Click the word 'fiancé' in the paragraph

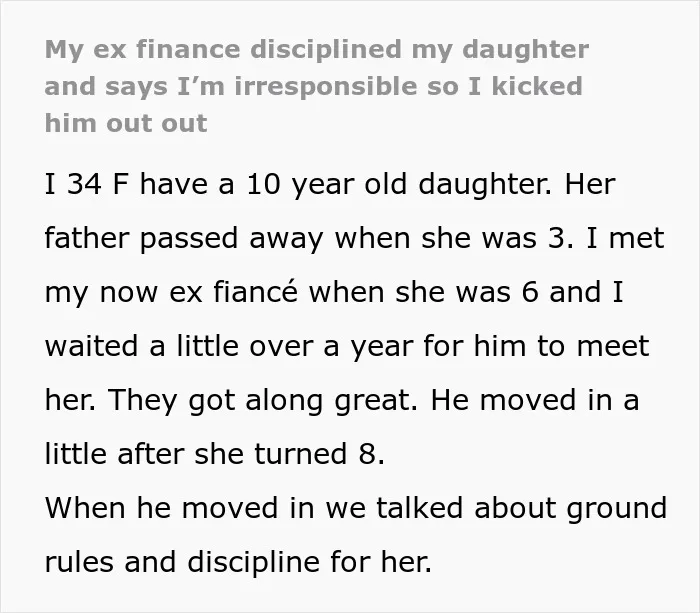pyautogui.click(x=255, y=292)
